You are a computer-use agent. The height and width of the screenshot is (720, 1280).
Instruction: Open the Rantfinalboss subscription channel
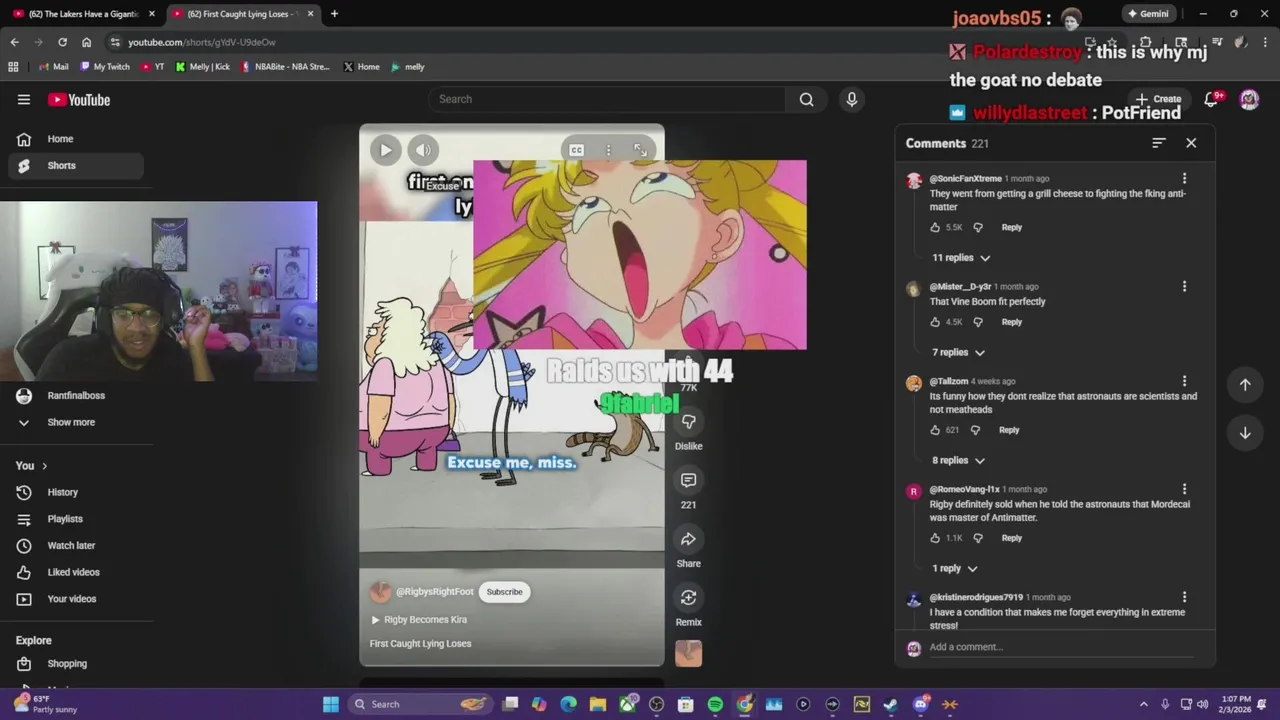coord(76,396)
